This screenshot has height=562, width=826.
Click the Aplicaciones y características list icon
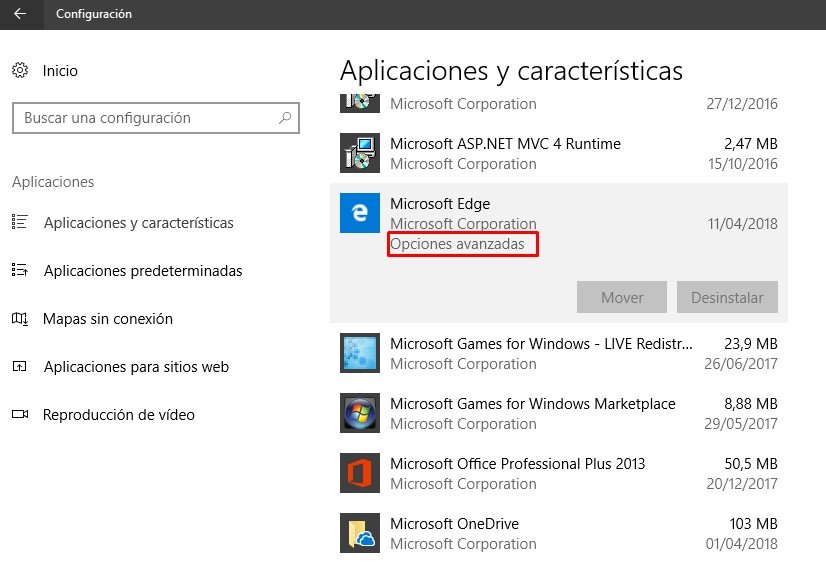point(20,222)
